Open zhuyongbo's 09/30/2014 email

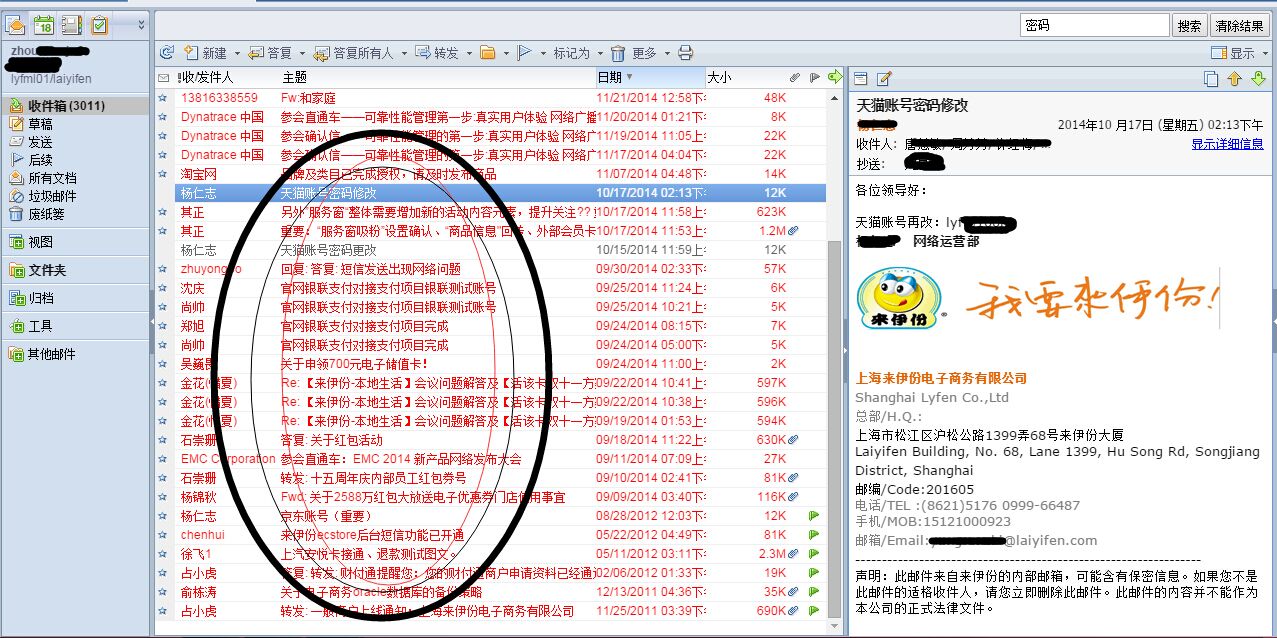click(491, 269)
